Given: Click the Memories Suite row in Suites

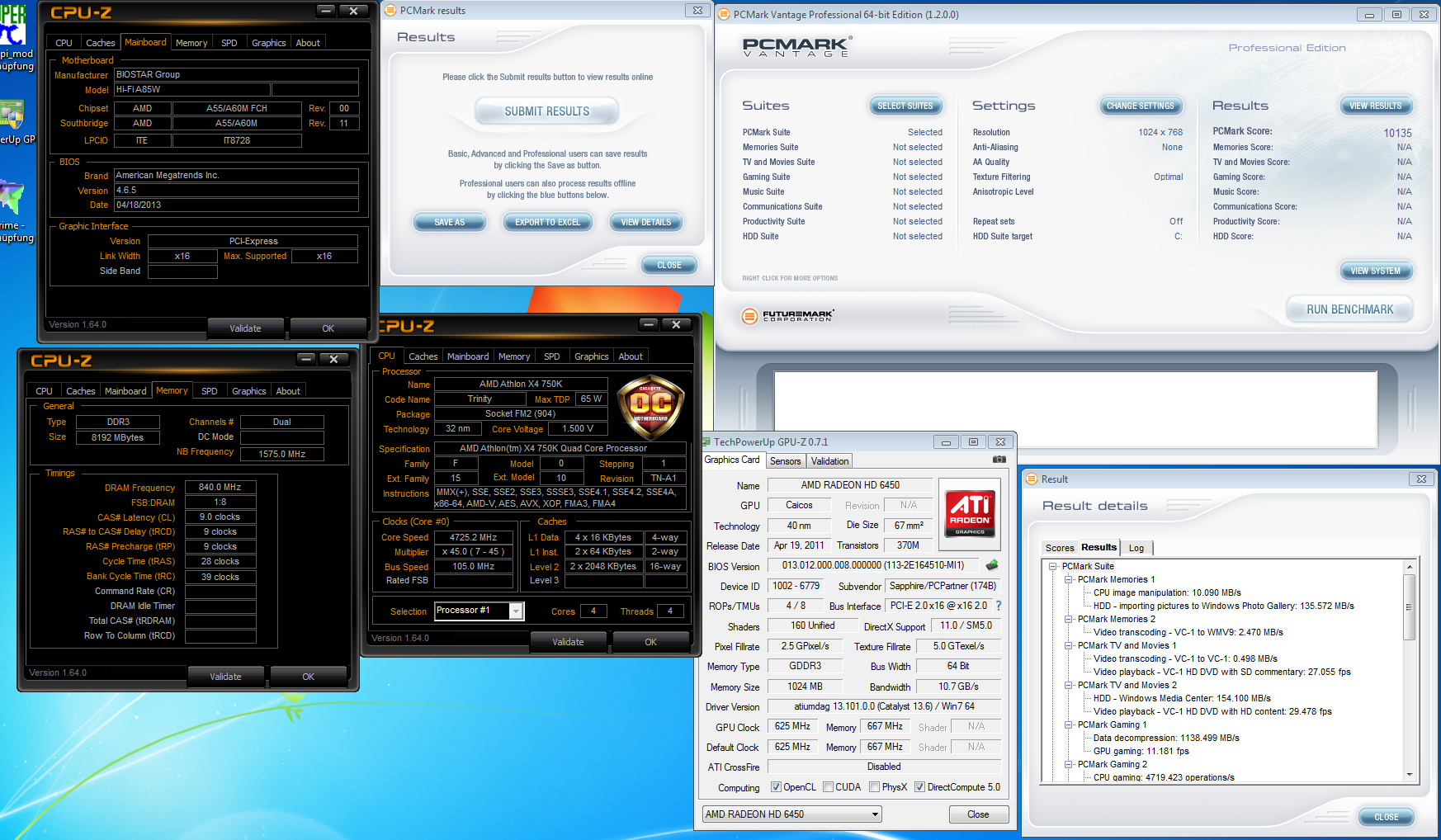Looking at the screenshot, I should point(842,147).
